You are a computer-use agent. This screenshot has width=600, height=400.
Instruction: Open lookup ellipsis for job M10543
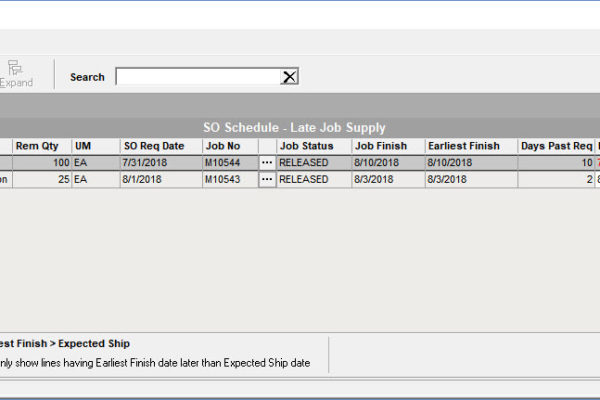point(267,180)
